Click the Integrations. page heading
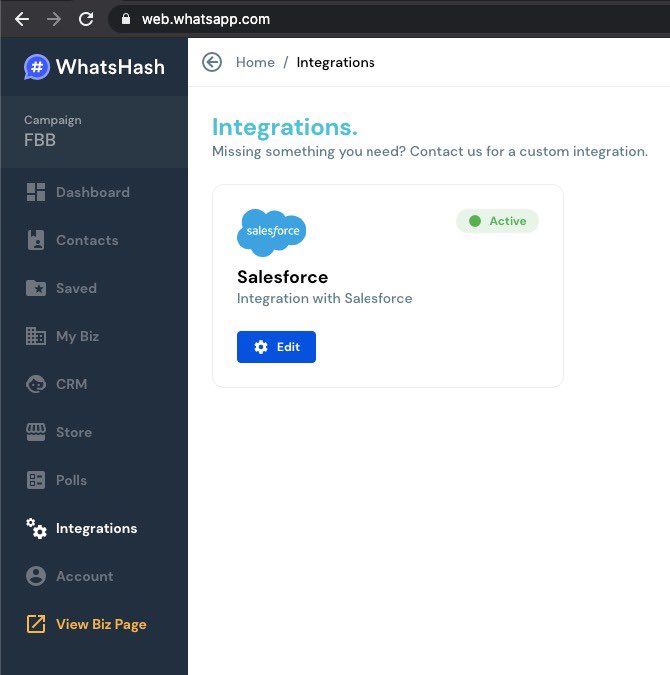The height and width of the screenshot is (675, 670). pyautogui.click(x=285, y=128)
